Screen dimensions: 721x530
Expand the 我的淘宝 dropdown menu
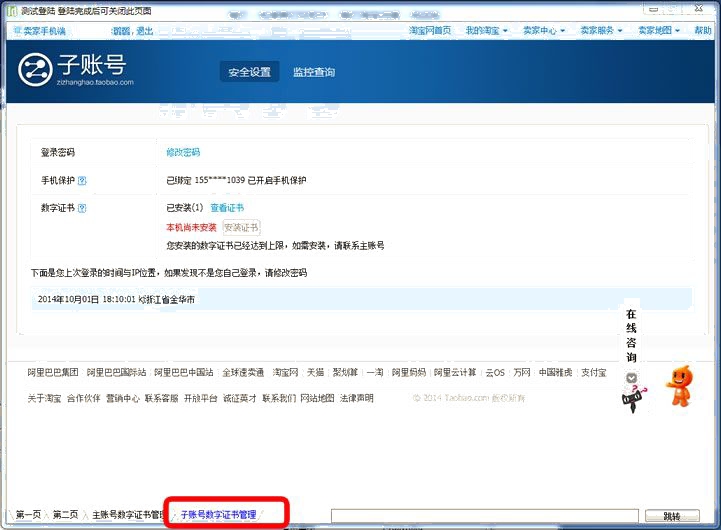click(x=487, y=31)
